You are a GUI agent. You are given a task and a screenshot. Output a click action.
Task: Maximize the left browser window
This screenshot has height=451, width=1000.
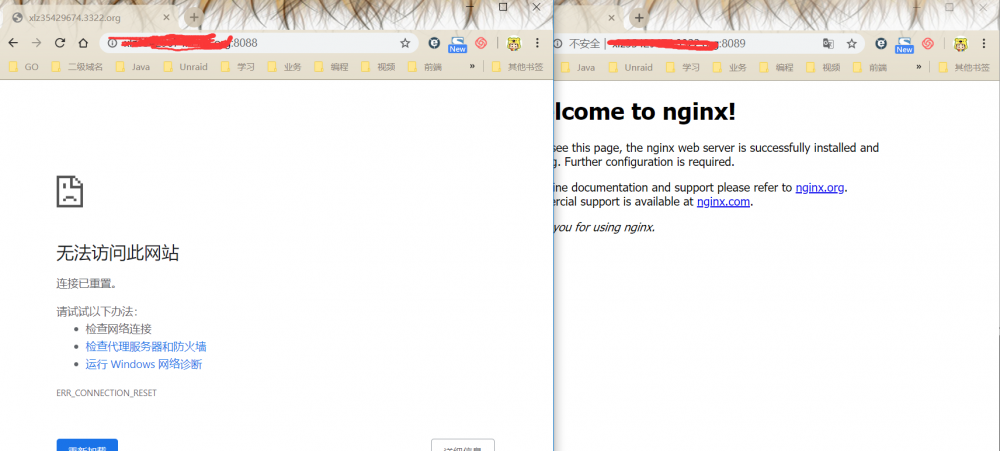503,7
